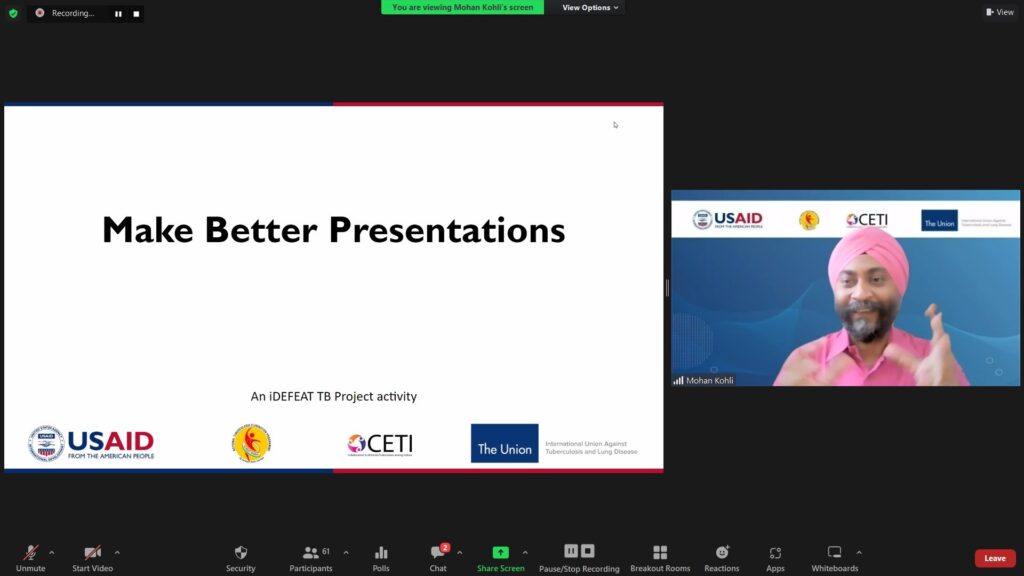Stop the recording from top-left indicator
Viewport: 1024px width, 576px height.
pyautogui.click(x=136, y=14)
